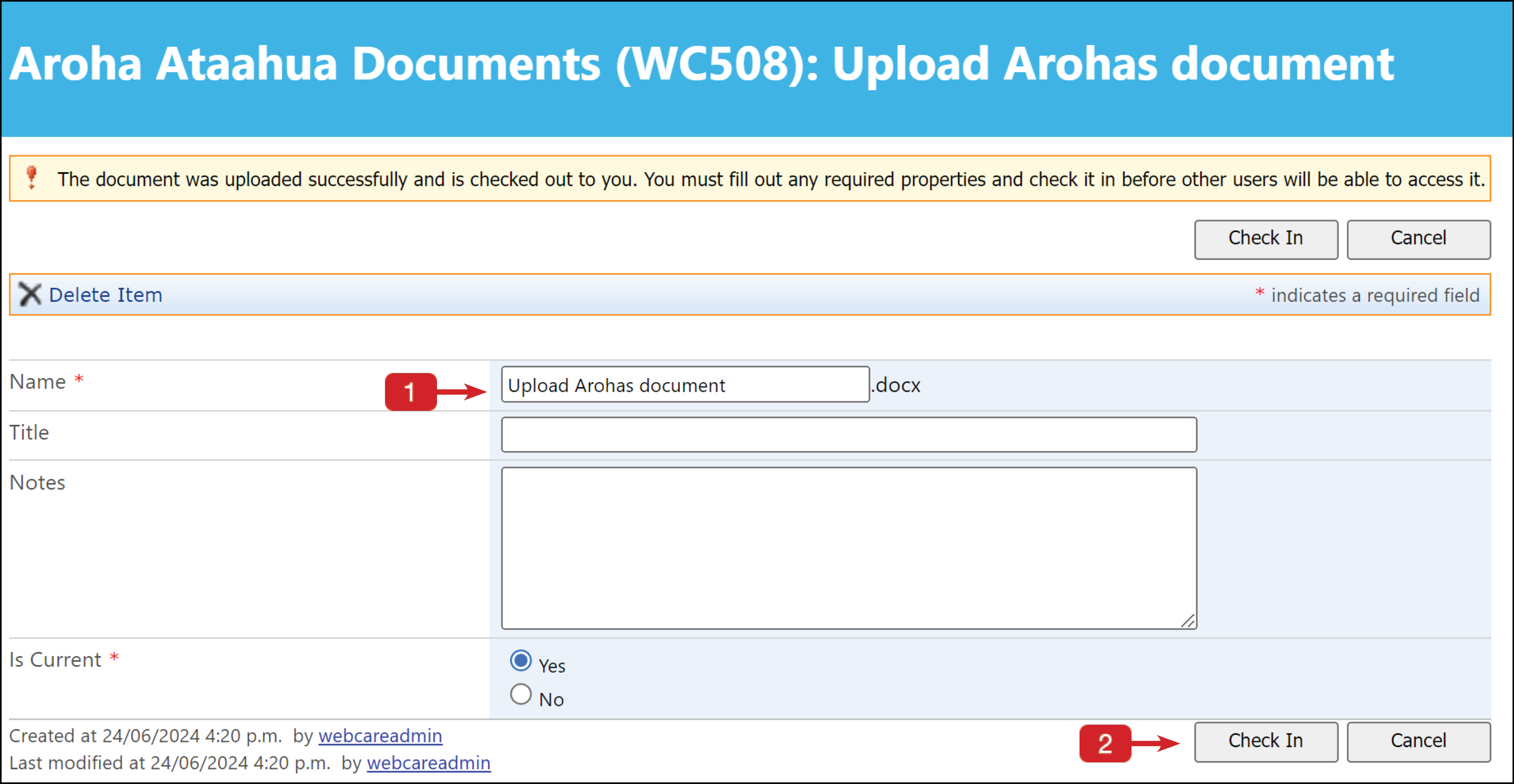
Task: Click the 'Name' field label
Action: pos(37,382)
